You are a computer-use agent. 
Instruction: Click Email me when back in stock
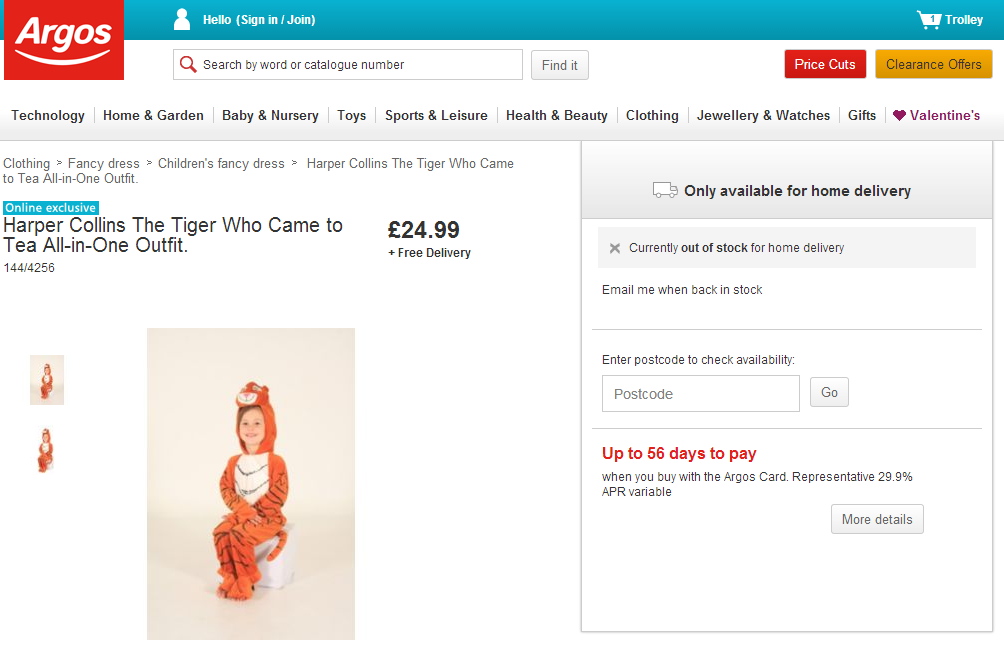coord(682,290)
